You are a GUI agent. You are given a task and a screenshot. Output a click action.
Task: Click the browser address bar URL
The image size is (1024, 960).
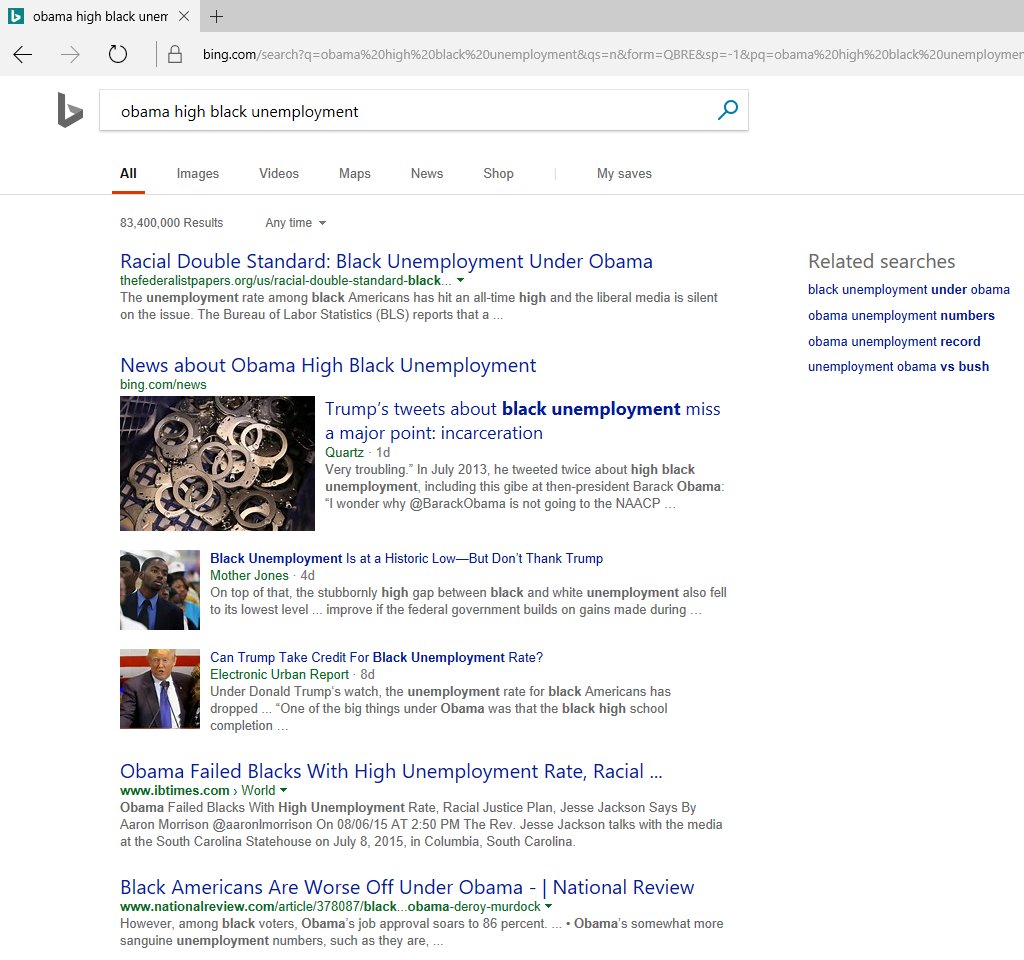point(613,54)
